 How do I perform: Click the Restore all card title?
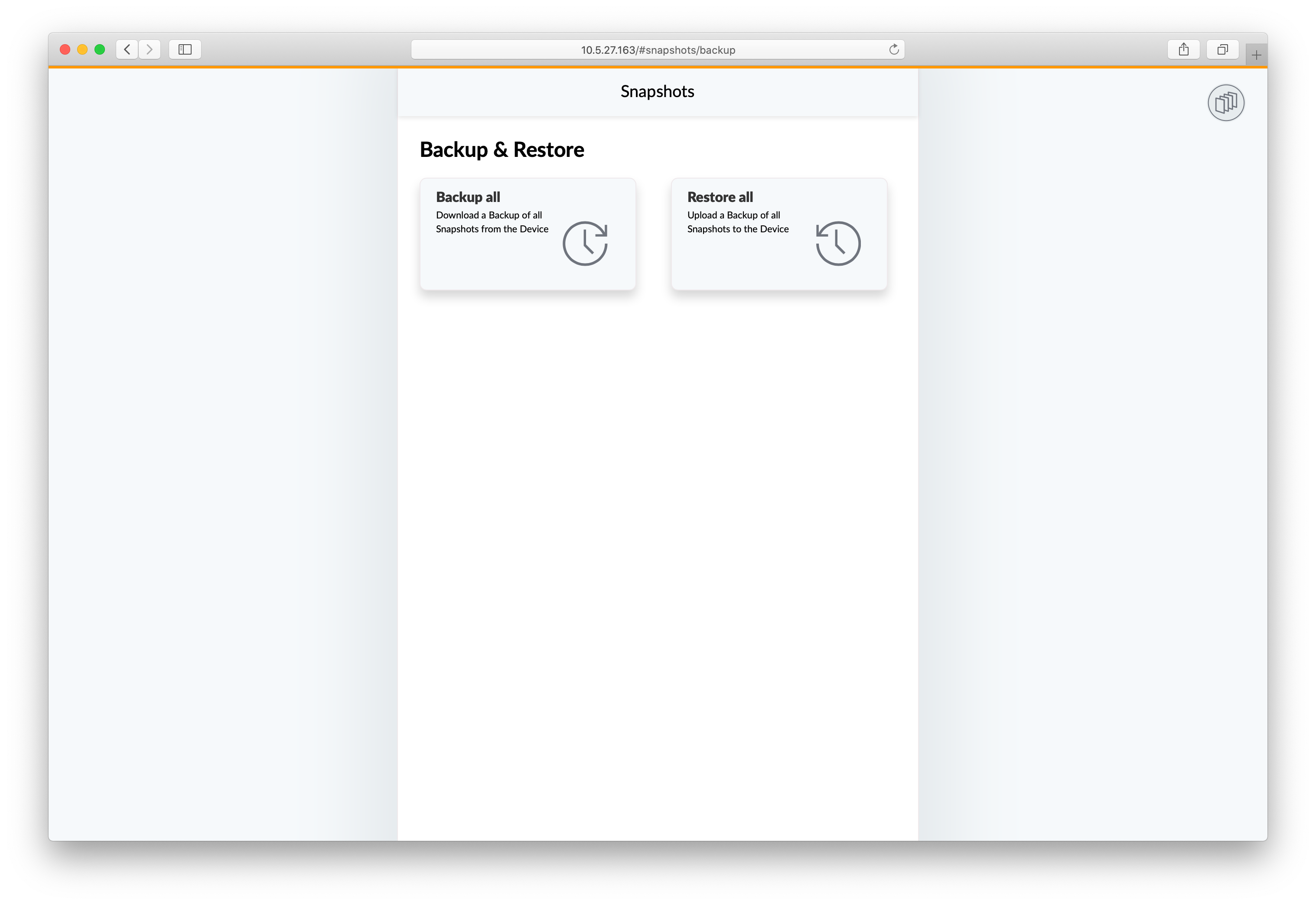(x=720, y=197)
